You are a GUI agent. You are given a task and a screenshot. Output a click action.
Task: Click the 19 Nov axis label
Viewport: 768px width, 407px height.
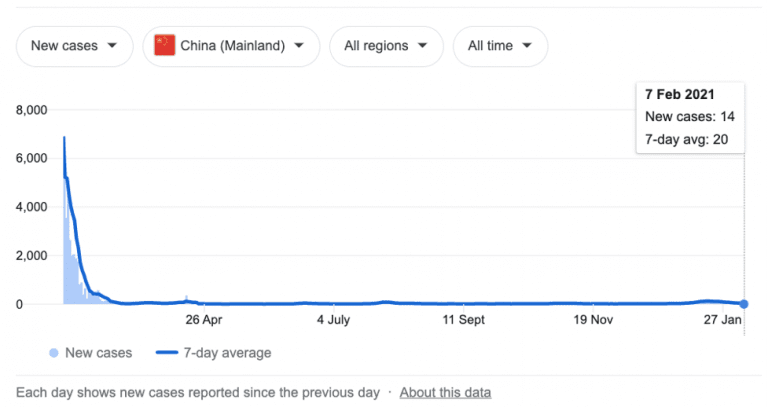tap(593, 320)
